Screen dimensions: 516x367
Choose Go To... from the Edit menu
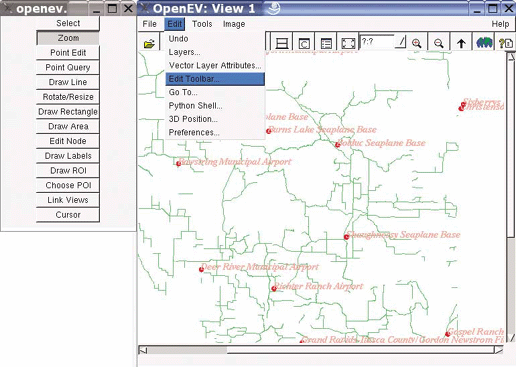[215, 92]
